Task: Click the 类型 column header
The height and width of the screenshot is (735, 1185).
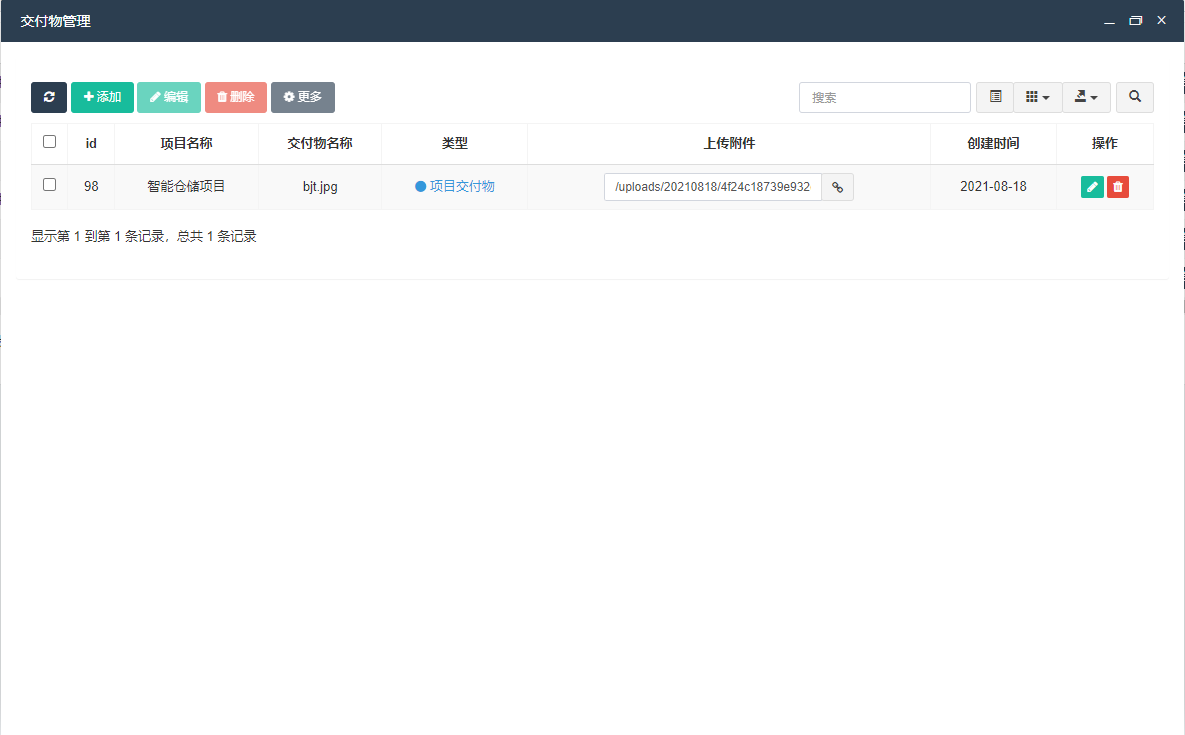Action: [x=454, y=144]
